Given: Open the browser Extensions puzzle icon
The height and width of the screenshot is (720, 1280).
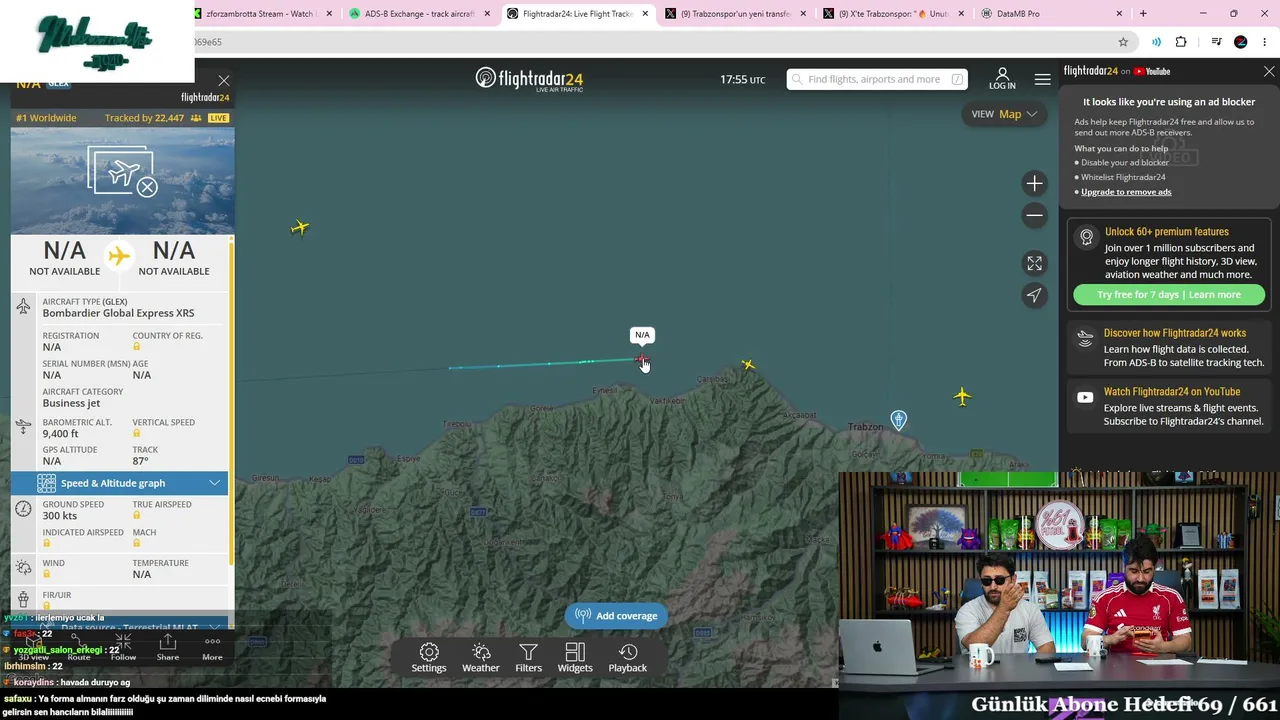Looking at the screenshot, I should tap(1181, 42).
